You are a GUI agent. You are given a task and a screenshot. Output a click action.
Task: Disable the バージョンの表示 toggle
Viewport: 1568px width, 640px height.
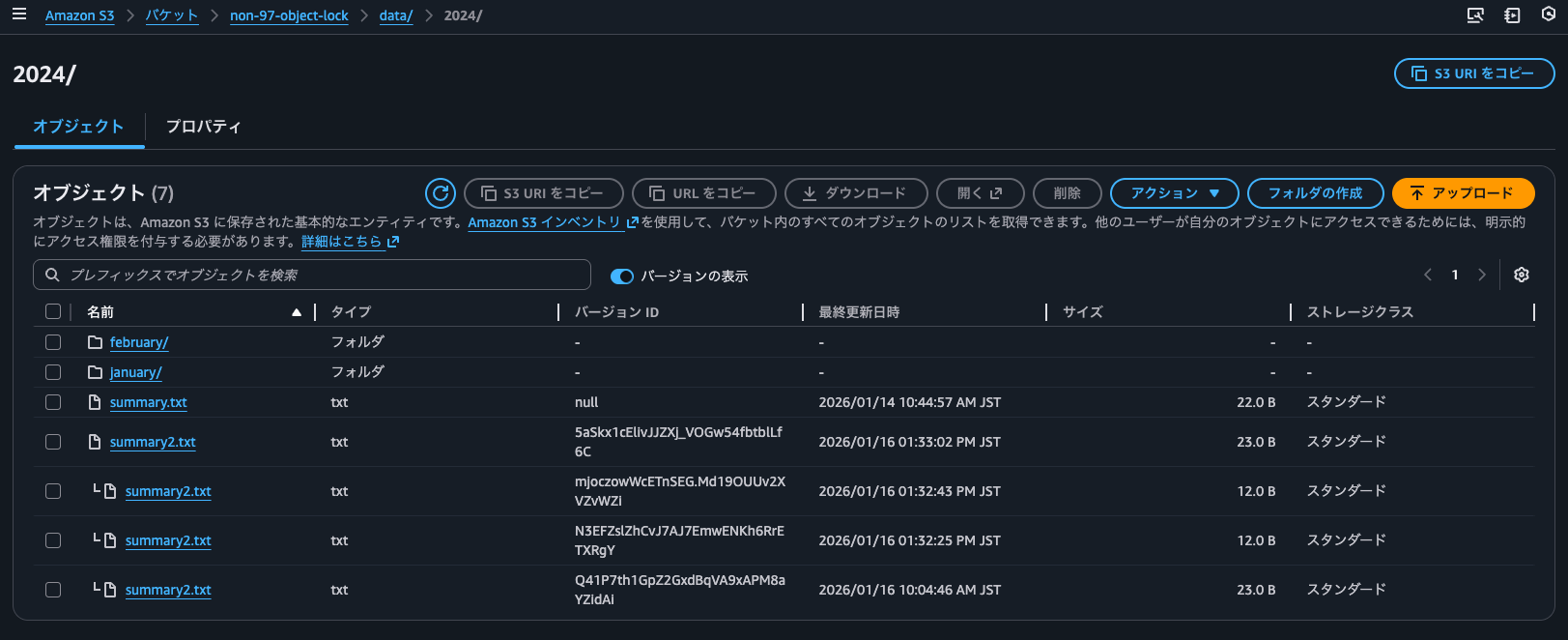(x=621, y=276)
